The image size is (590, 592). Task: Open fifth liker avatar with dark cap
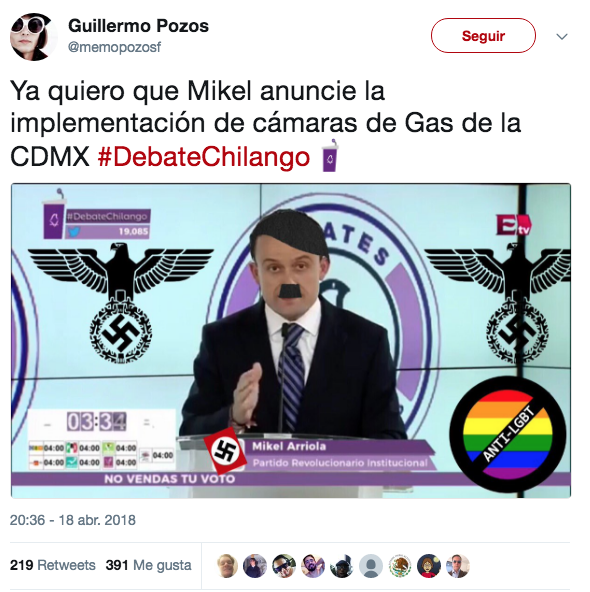point(342,566)
